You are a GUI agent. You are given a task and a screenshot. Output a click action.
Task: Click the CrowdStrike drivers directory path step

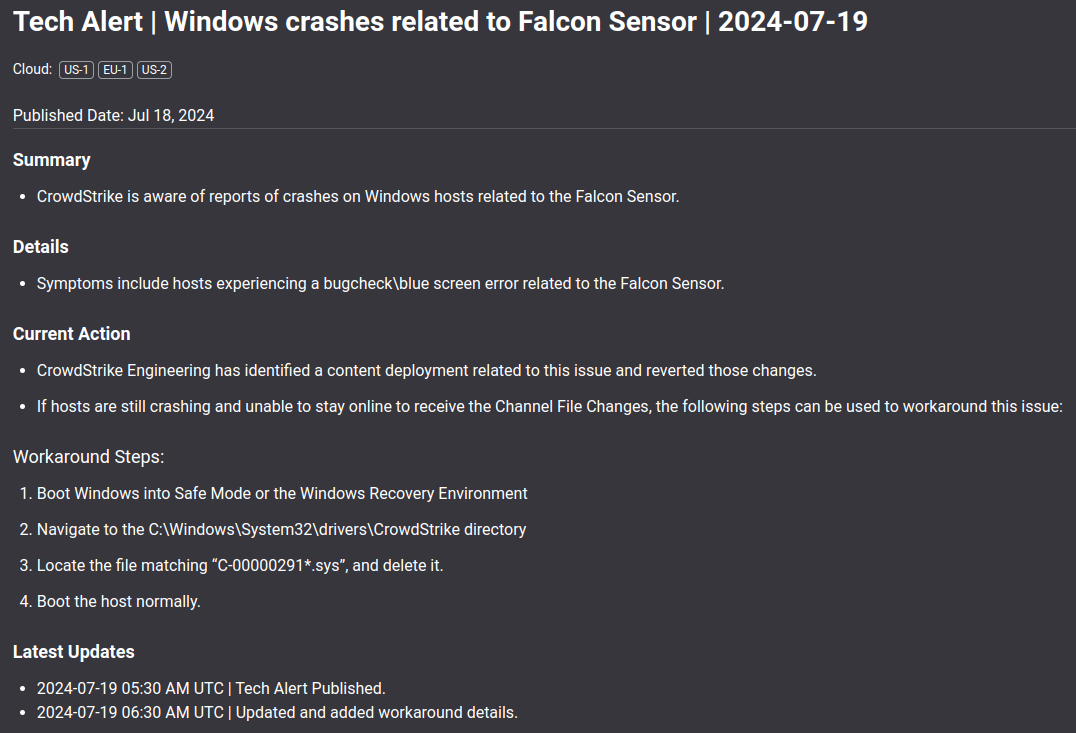(281, 530)
